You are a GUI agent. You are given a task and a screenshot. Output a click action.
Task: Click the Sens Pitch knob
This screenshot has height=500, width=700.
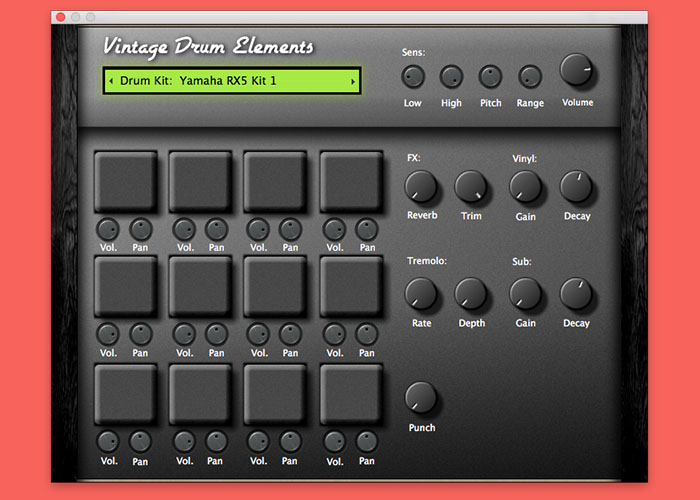(490, 77)
